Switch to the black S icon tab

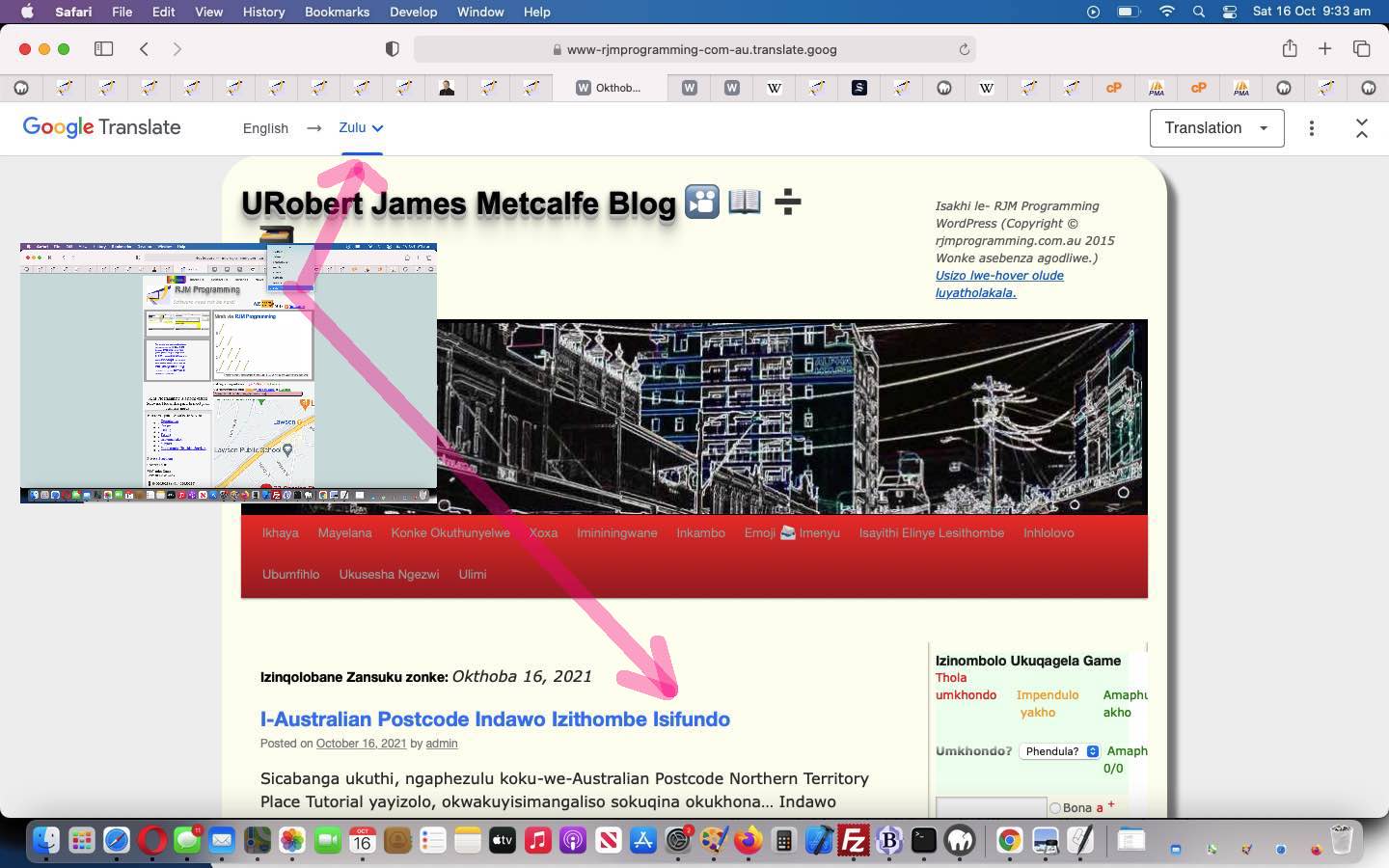point(859,88)
